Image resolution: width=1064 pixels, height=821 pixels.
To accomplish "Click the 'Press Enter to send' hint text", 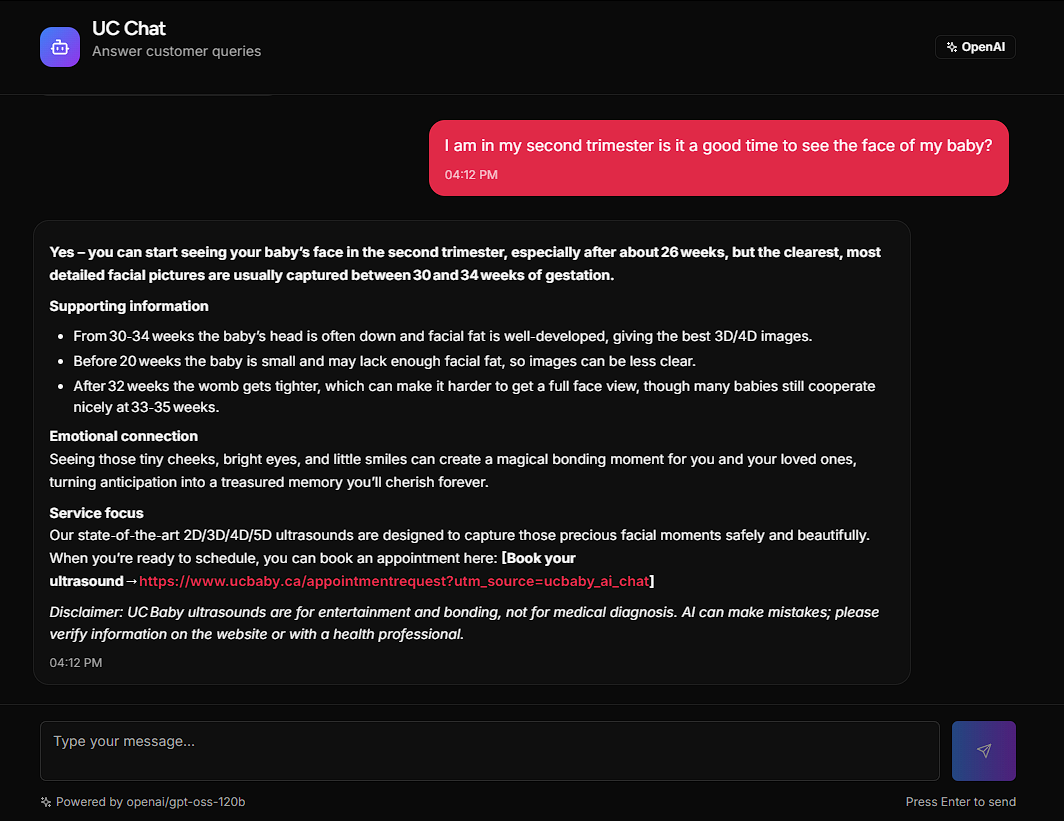I will click(960, 801).
